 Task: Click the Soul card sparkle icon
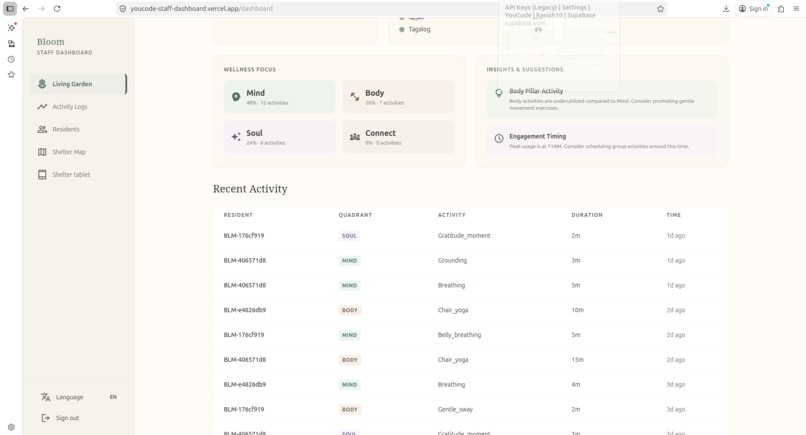(x=236, y=137)
